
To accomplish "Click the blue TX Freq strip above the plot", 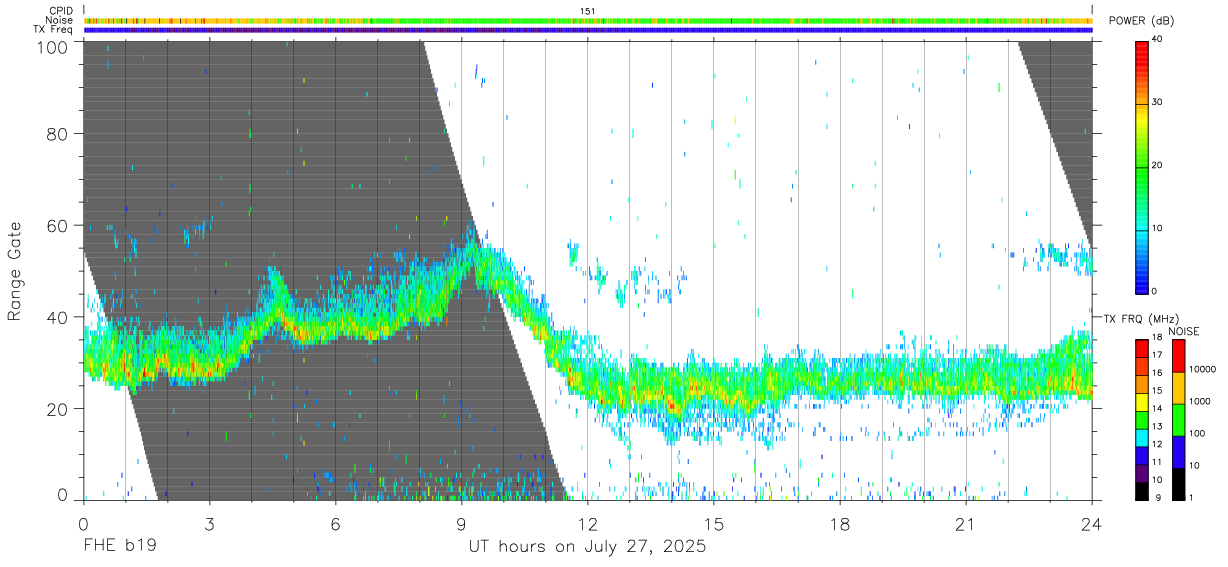I will click(588, 30).
